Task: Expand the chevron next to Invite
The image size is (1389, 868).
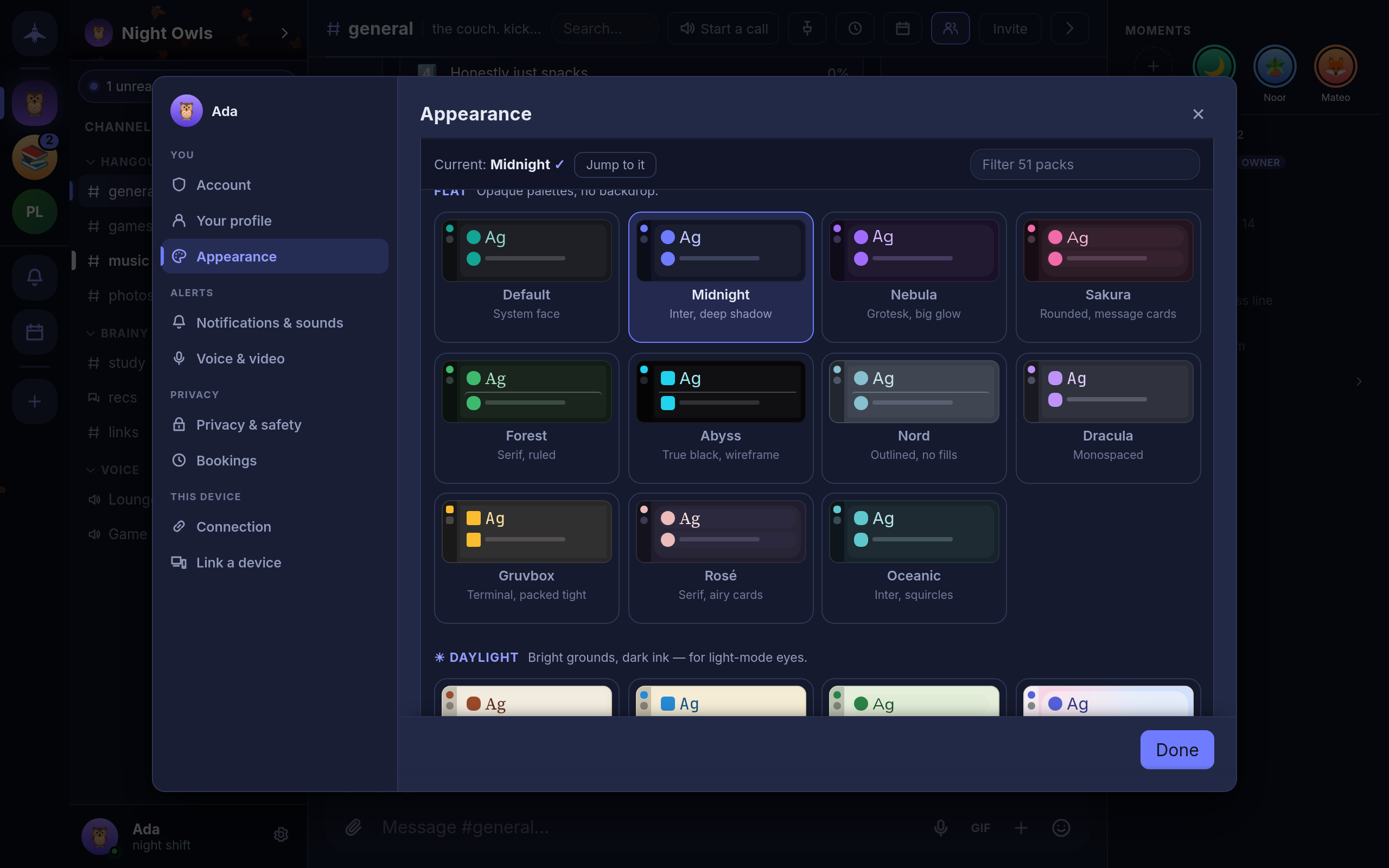Action: (1070, 29)
